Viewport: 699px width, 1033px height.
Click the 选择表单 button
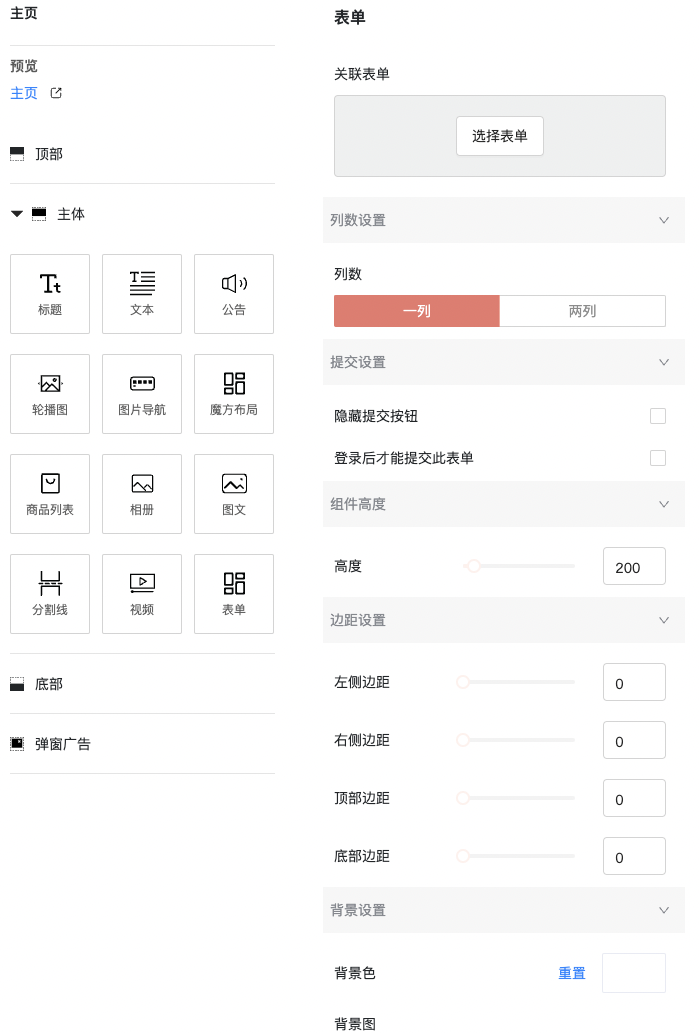click(x=500, y=136)
